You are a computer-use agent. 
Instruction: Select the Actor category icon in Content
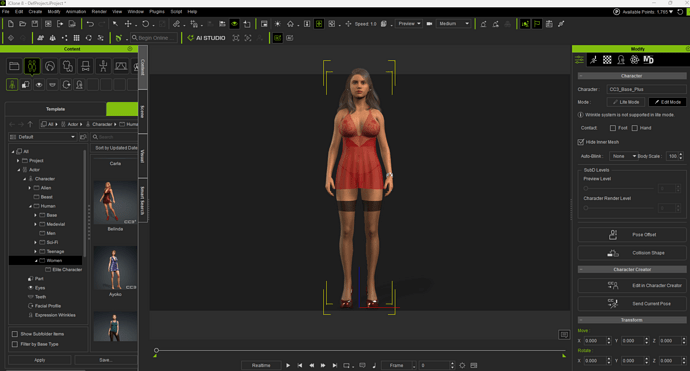click(32, 66)
